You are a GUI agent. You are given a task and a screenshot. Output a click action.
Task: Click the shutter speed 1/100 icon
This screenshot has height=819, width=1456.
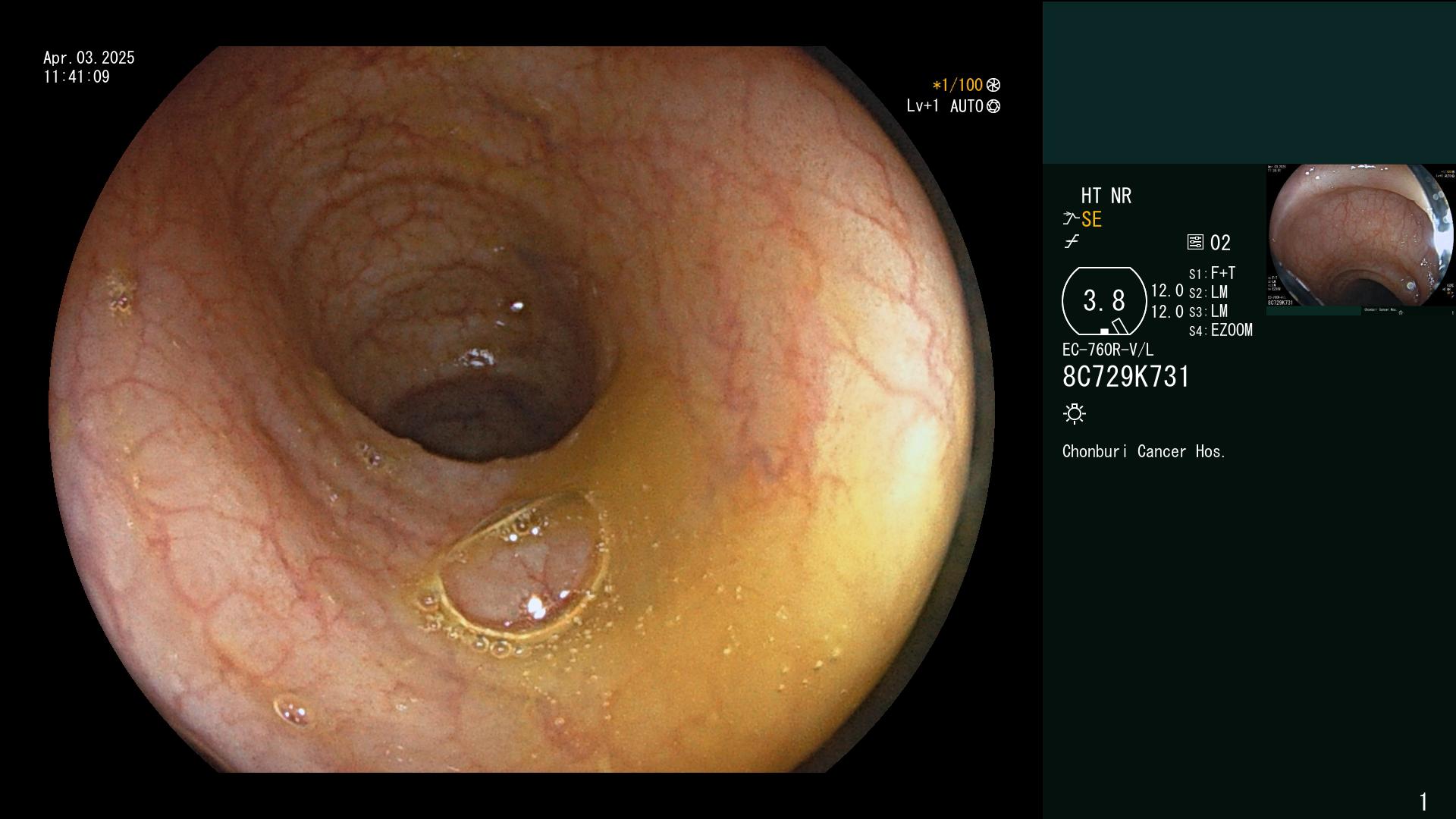click(993, 86)
